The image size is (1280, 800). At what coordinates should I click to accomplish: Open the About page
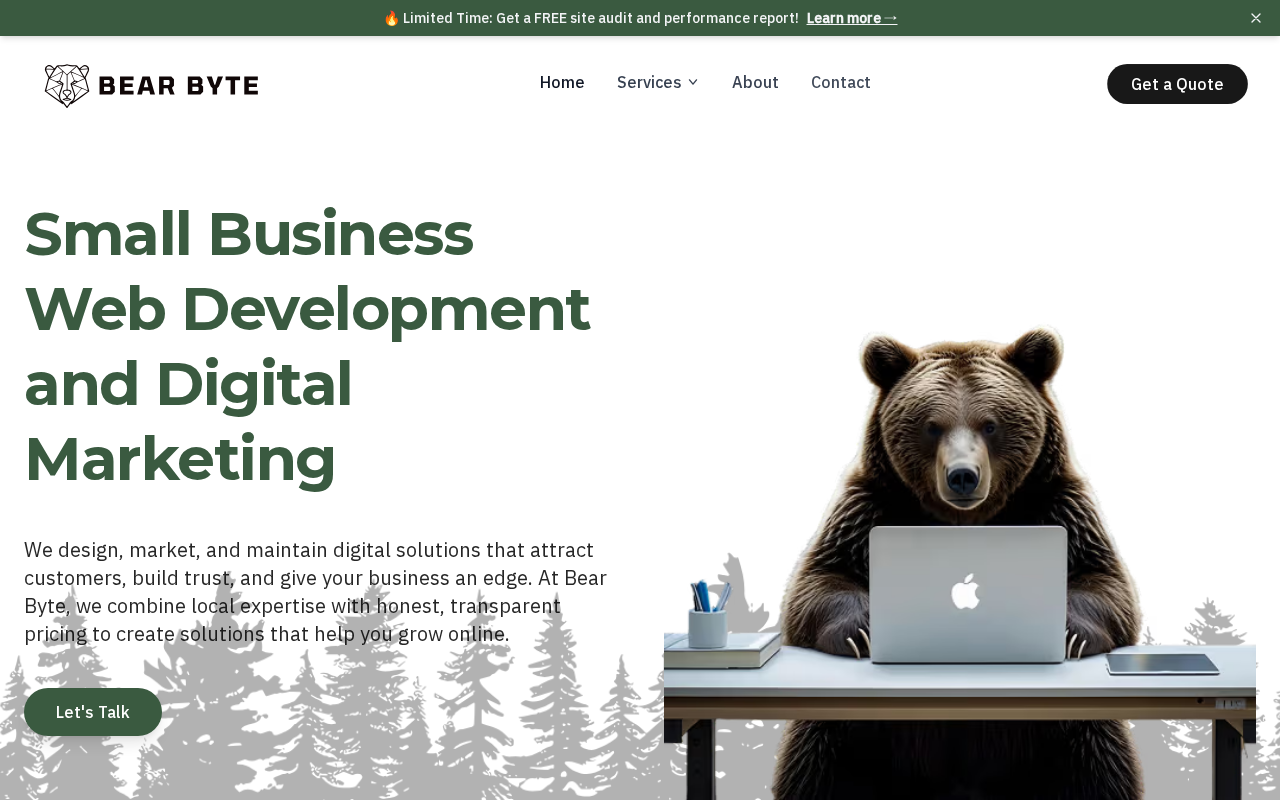point(755,82)
